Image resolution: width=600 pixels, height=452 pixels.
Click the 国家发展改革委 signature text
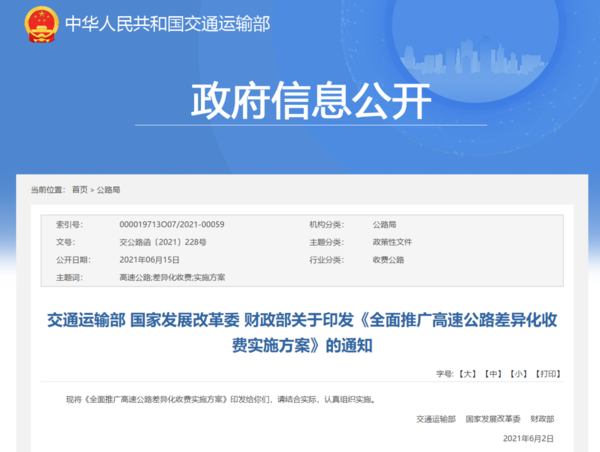(x=491, y=419)
